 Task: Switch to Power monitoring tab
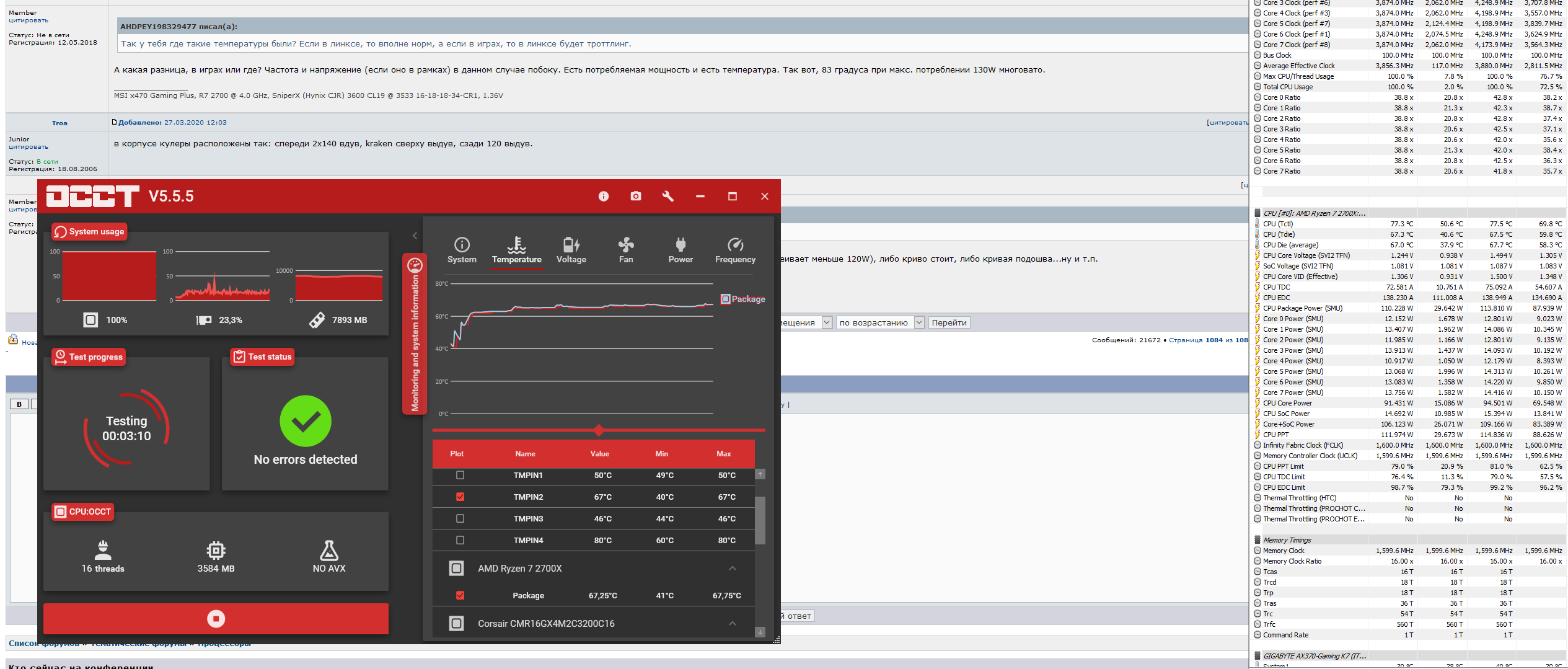680,250
